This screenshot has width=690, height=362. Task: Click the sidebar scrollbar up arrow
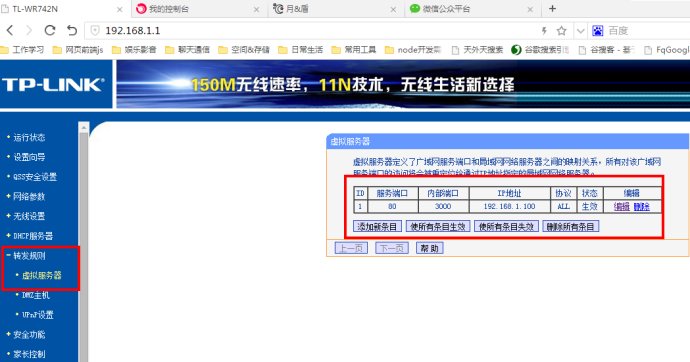click(x=83, y=128)
